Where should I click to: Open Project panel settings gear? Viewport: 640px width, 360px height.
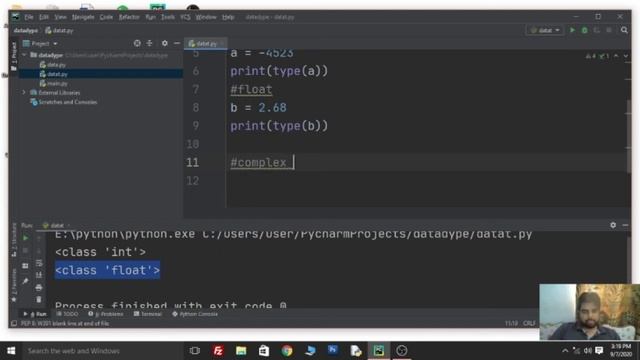(x=164, y=43)
